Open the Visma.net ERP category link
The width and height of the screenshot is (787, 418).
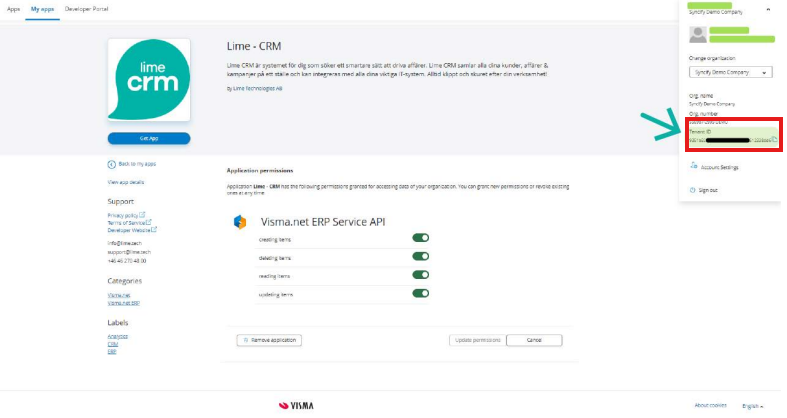[x=123, y=303]
